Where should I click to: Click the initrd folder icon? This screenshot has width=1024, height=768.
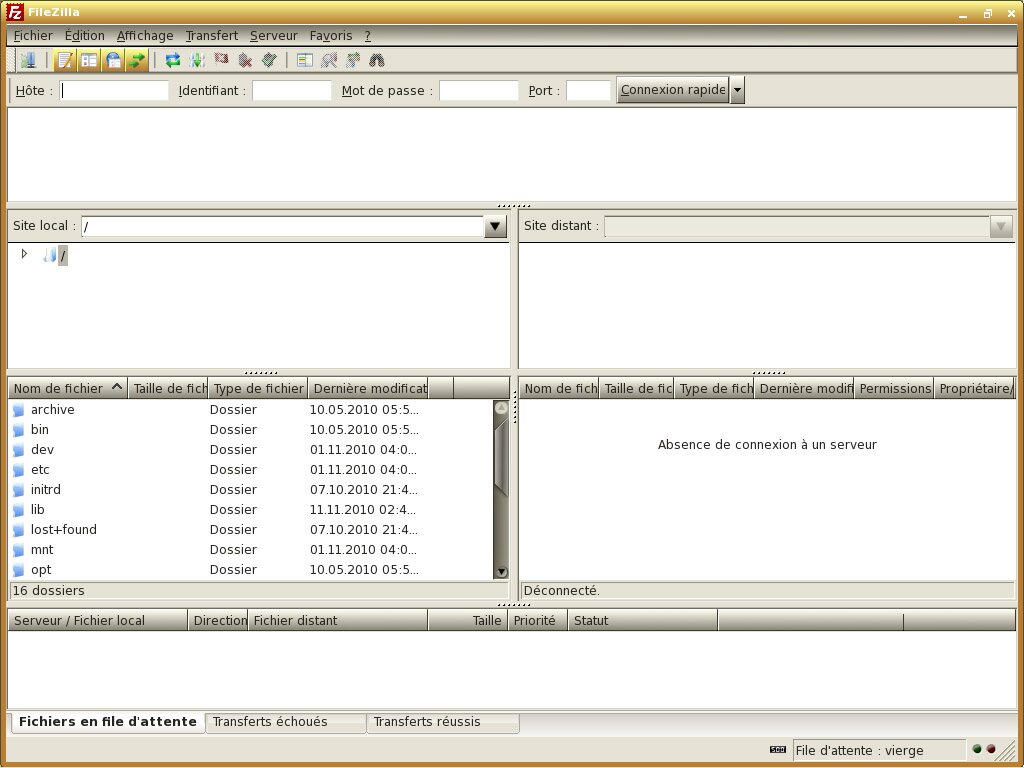pyautogui.click(x=18, y=490)
